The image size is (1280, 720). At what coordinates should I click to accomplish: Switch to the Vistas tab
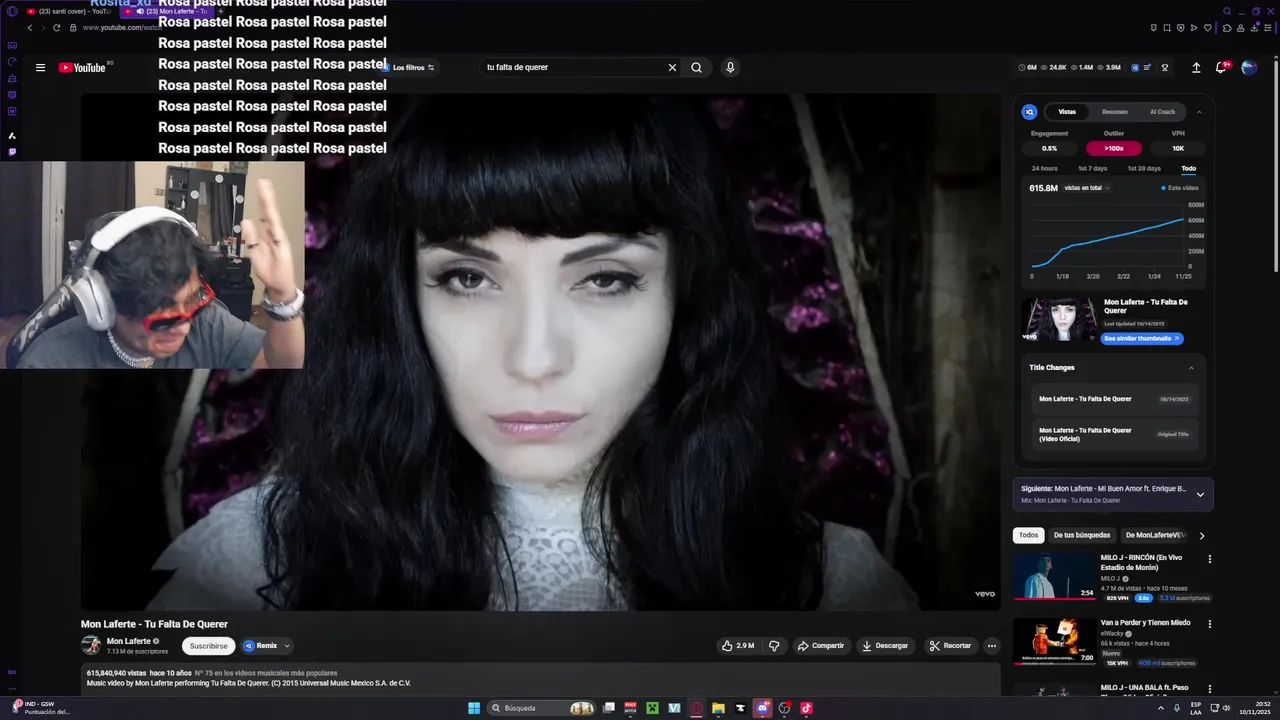[x=1067, y=112]
